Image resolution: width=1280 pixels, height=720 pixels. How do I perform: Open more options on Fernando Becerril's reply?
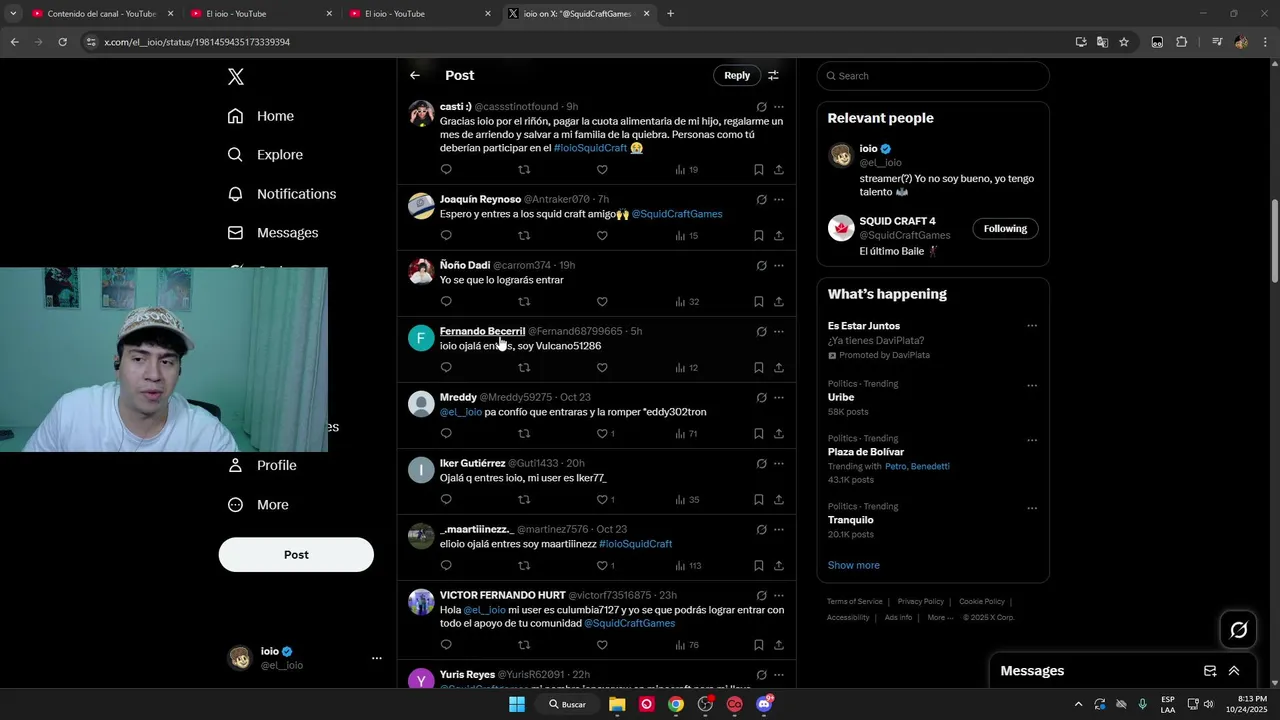[x=779, y=332]
